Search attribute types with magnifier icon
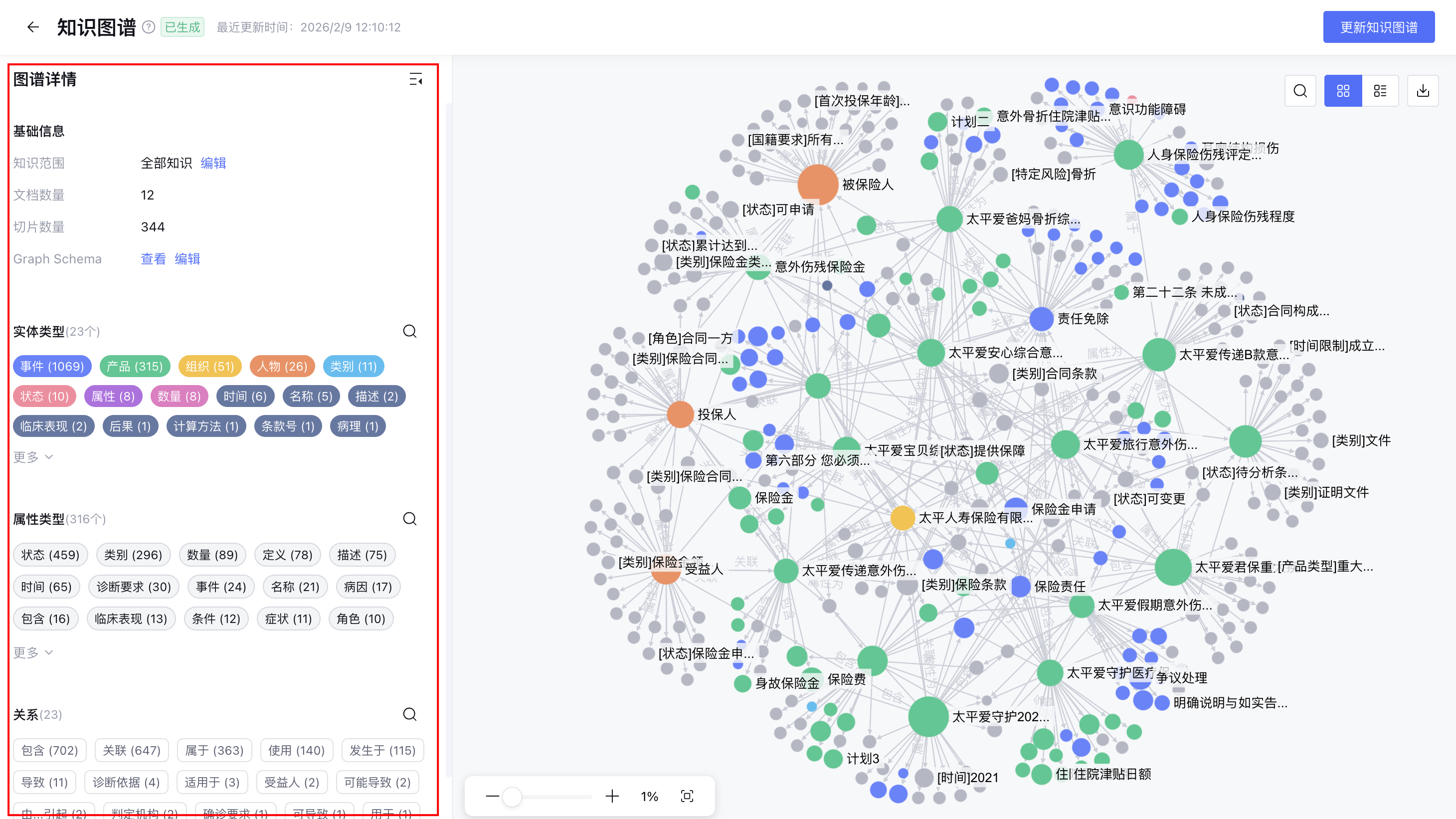 pos(410,519)
